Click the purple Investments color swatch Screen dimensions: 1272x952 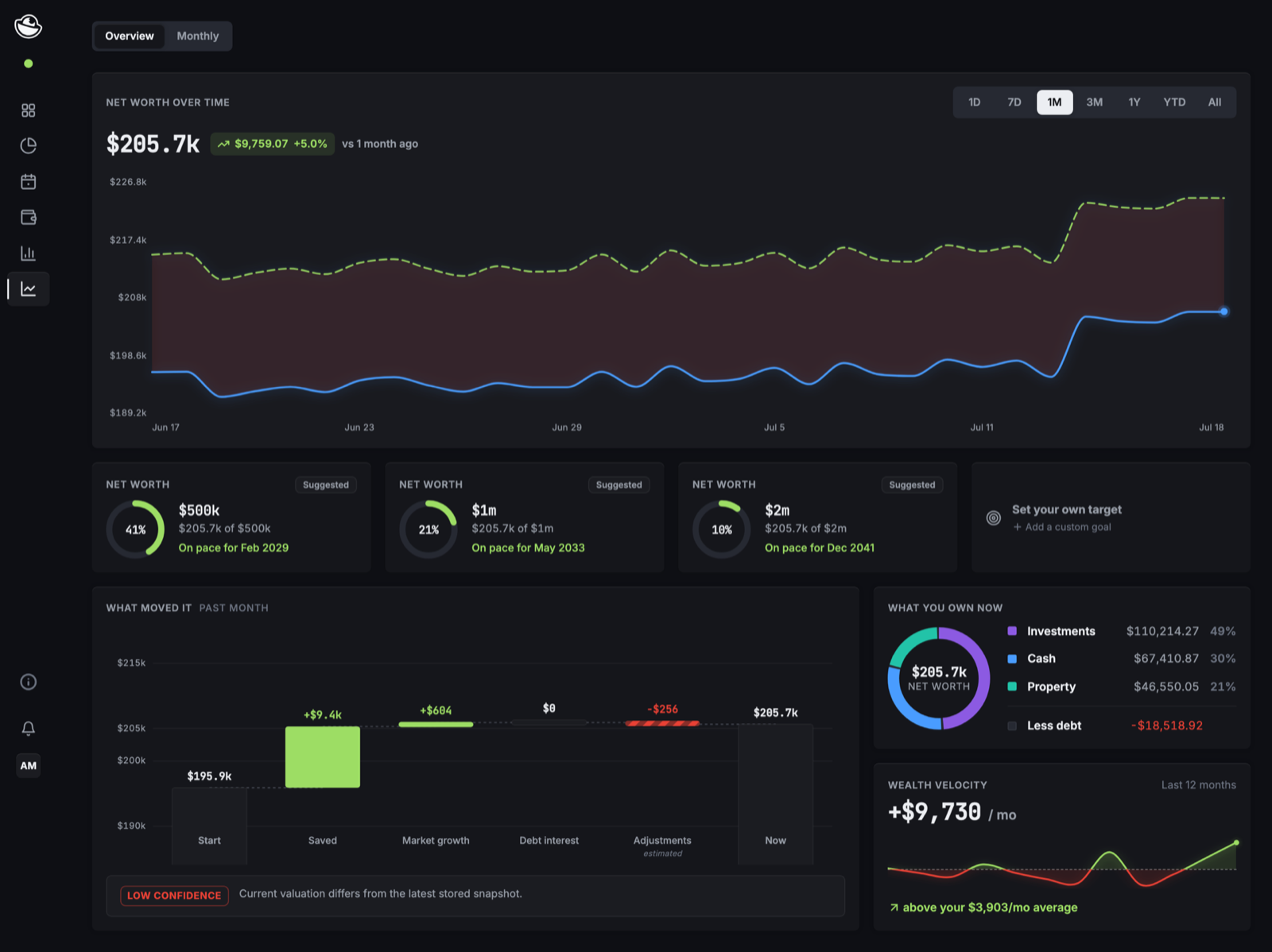[x=1012, y=631]
